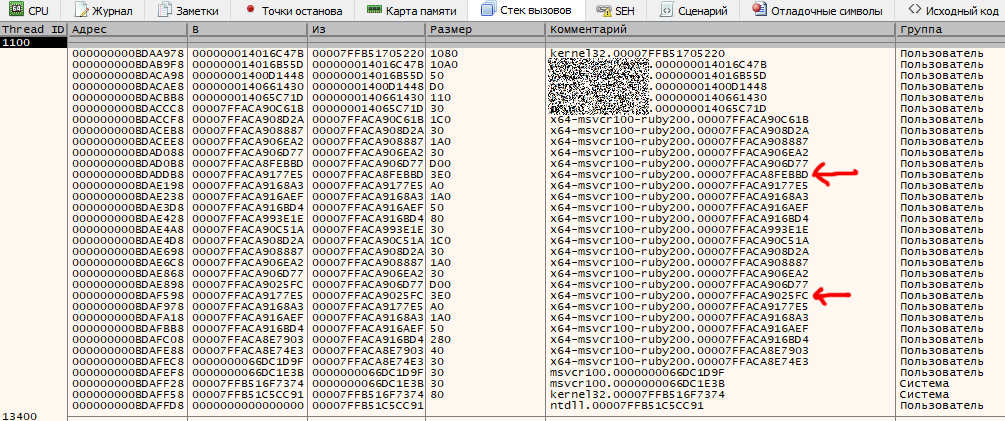1005x421 pixels.
Task: Select thread ID 1100 cell
Action: [x=33, y=42]
